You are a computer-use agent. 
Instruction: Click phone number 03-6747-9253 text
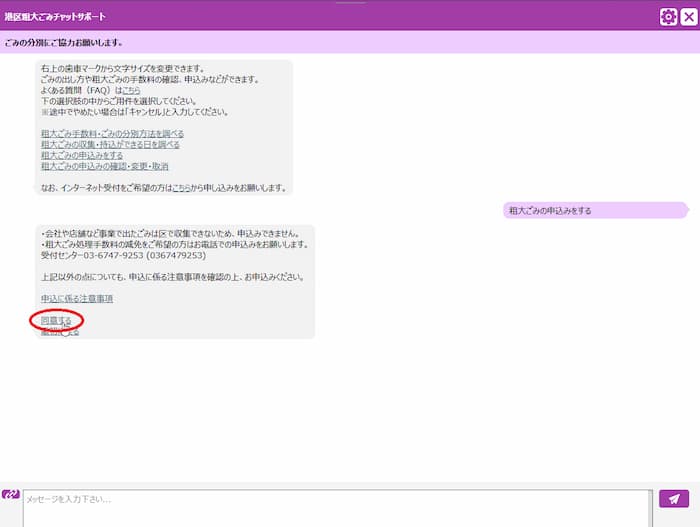[113, 255]
